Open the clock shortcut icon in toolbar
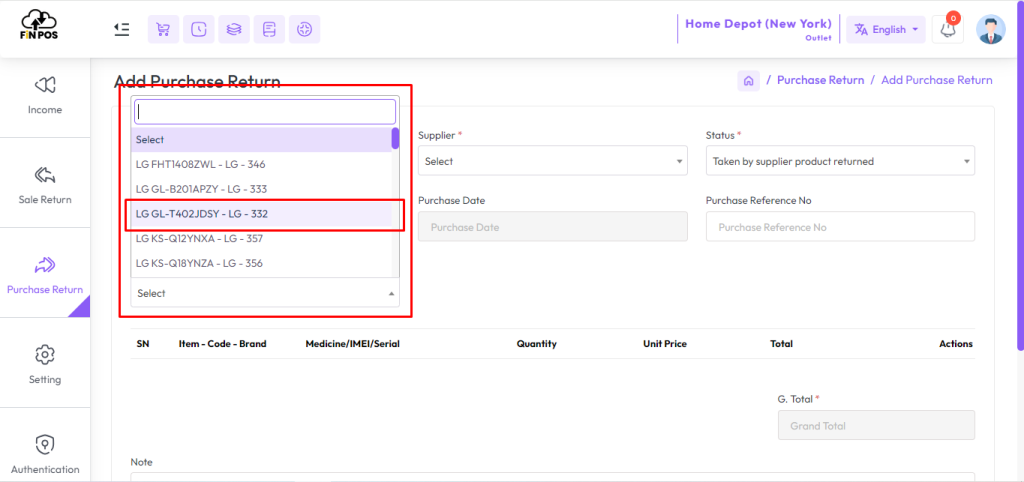Viewport: 1024px width, 482px height. 199,29
